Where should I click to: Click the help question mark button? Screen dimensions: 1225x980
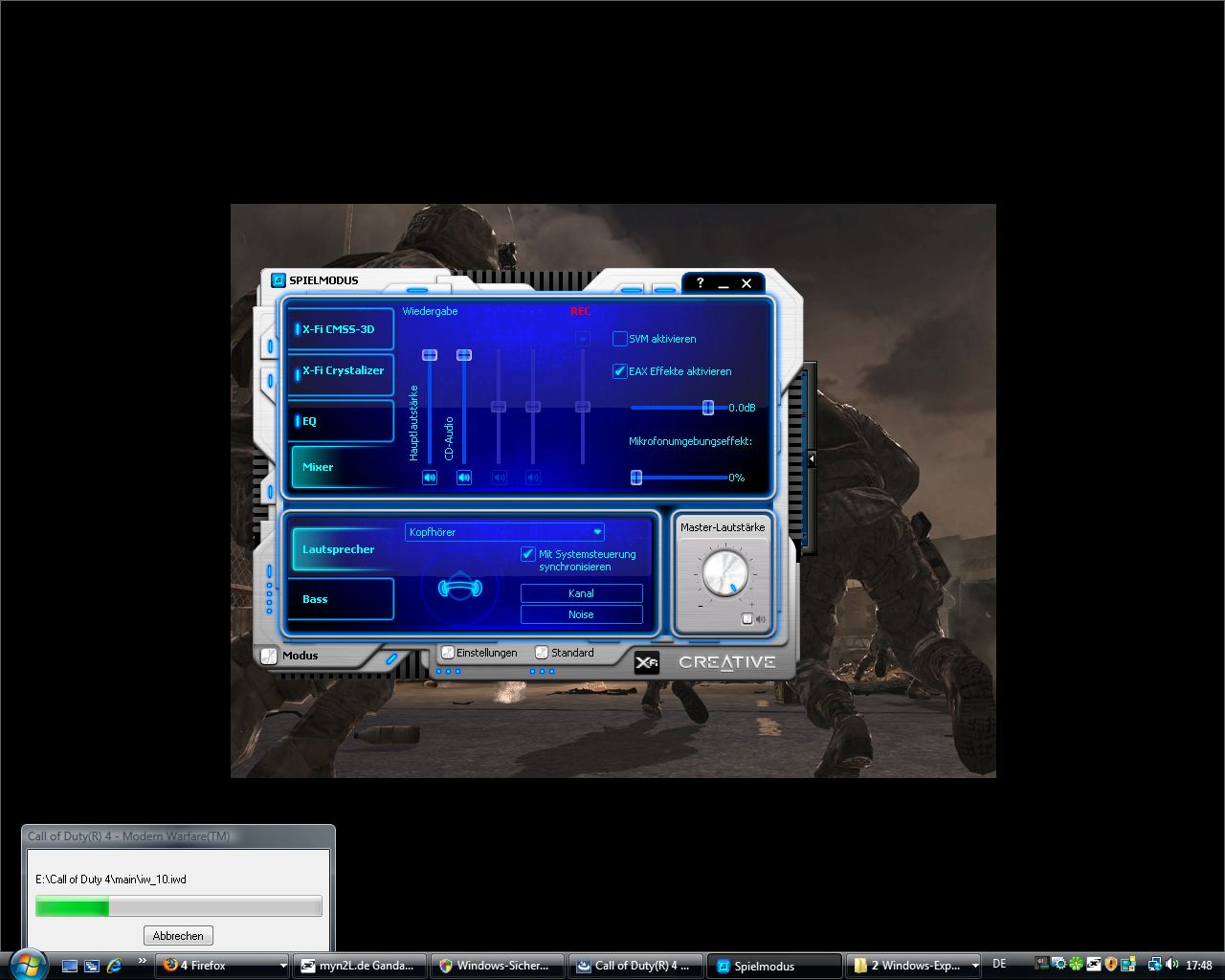(700, 283)
